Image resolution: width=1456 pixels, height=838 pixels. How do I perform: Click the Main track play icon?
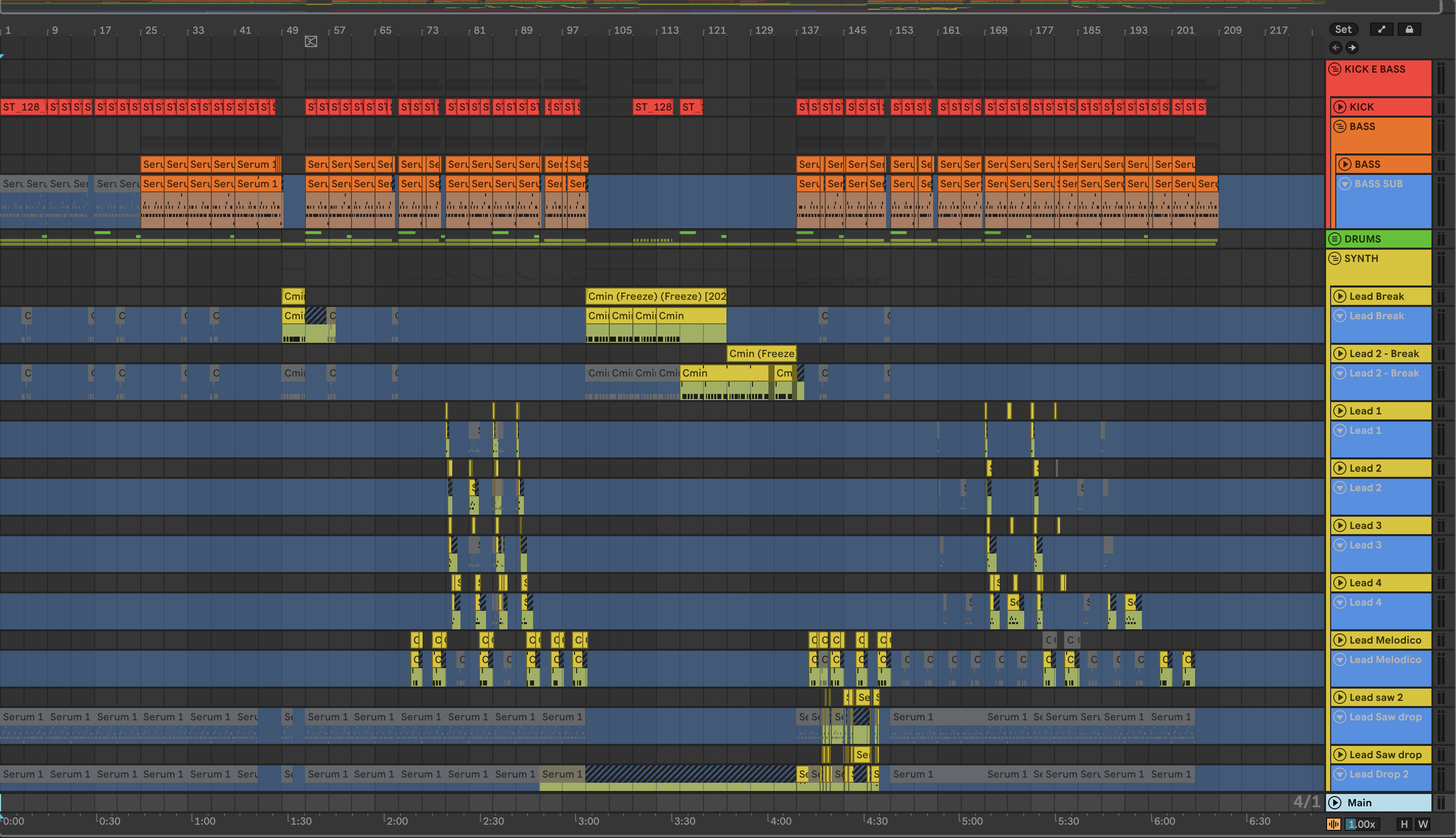pyautogui.click(x=1335, y=803)
